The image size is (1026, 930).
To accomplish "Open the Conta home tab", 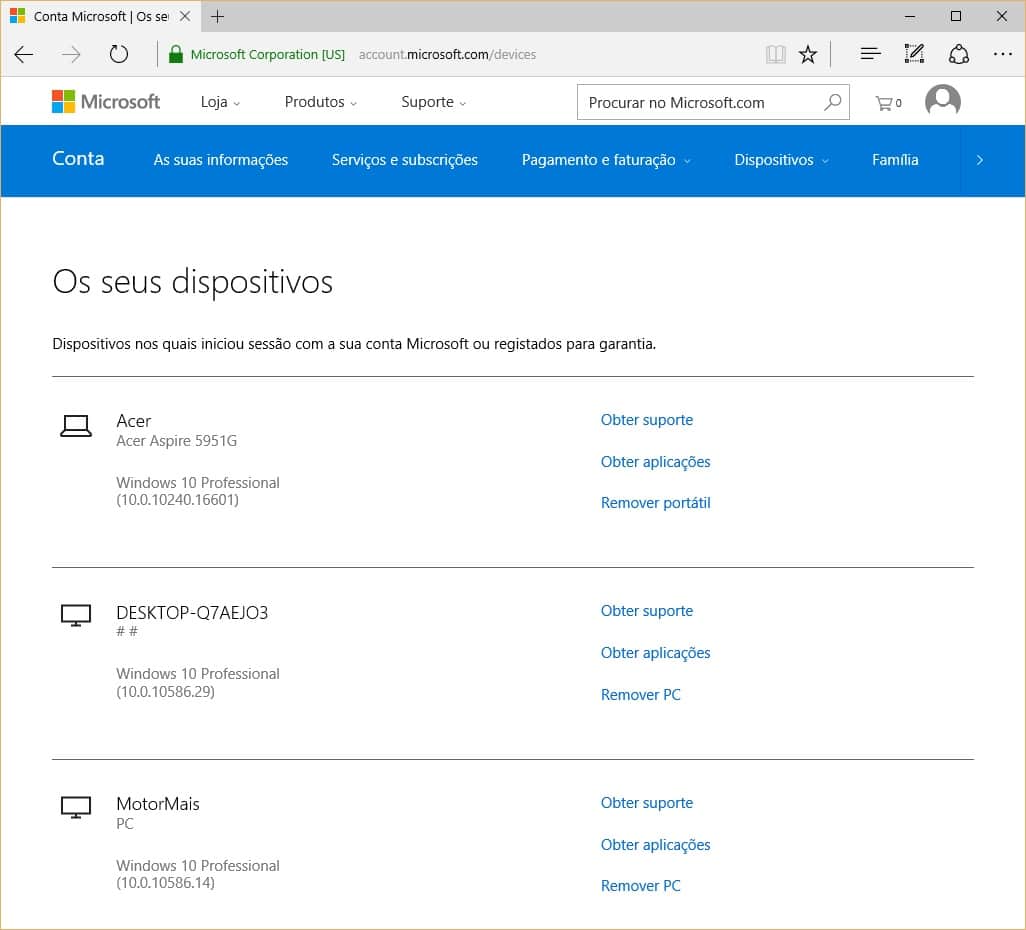I will point(78,158).
